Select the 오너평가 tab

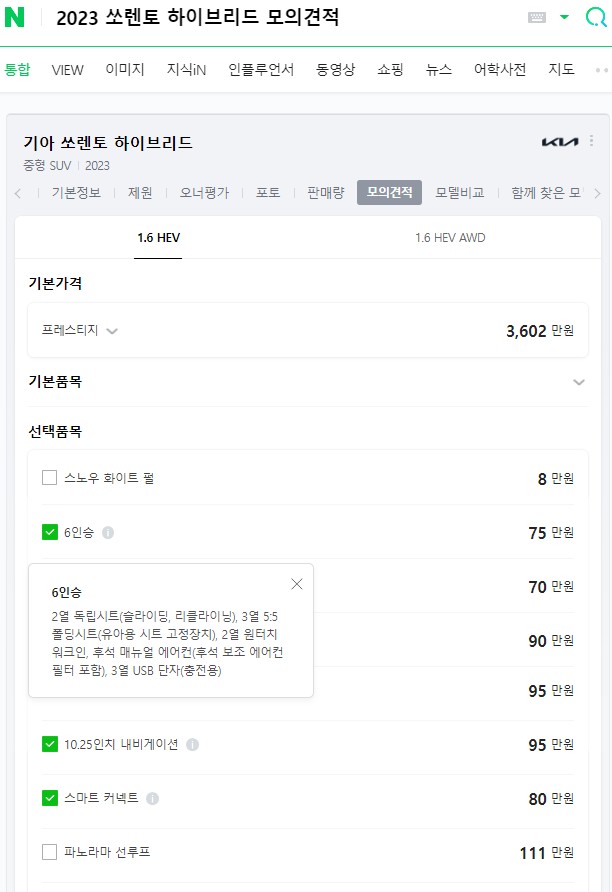point(204,193)
